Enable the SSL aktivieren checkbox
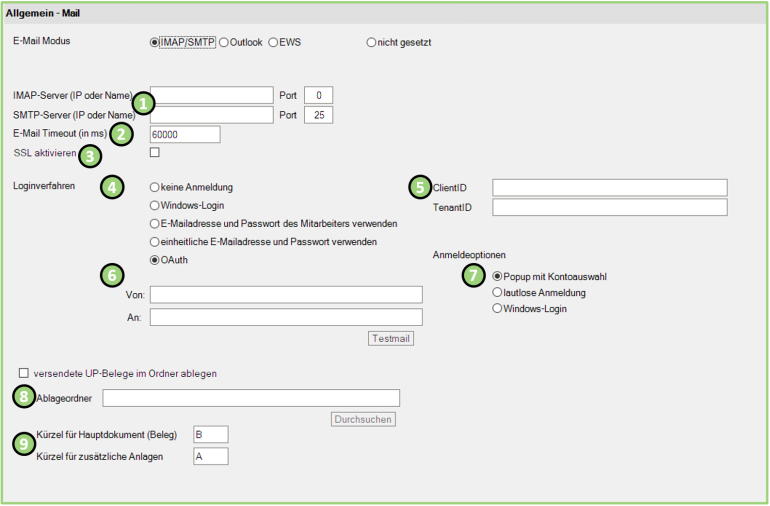The height and width of the screenshot is (506, 770). (x=155, y=153)
